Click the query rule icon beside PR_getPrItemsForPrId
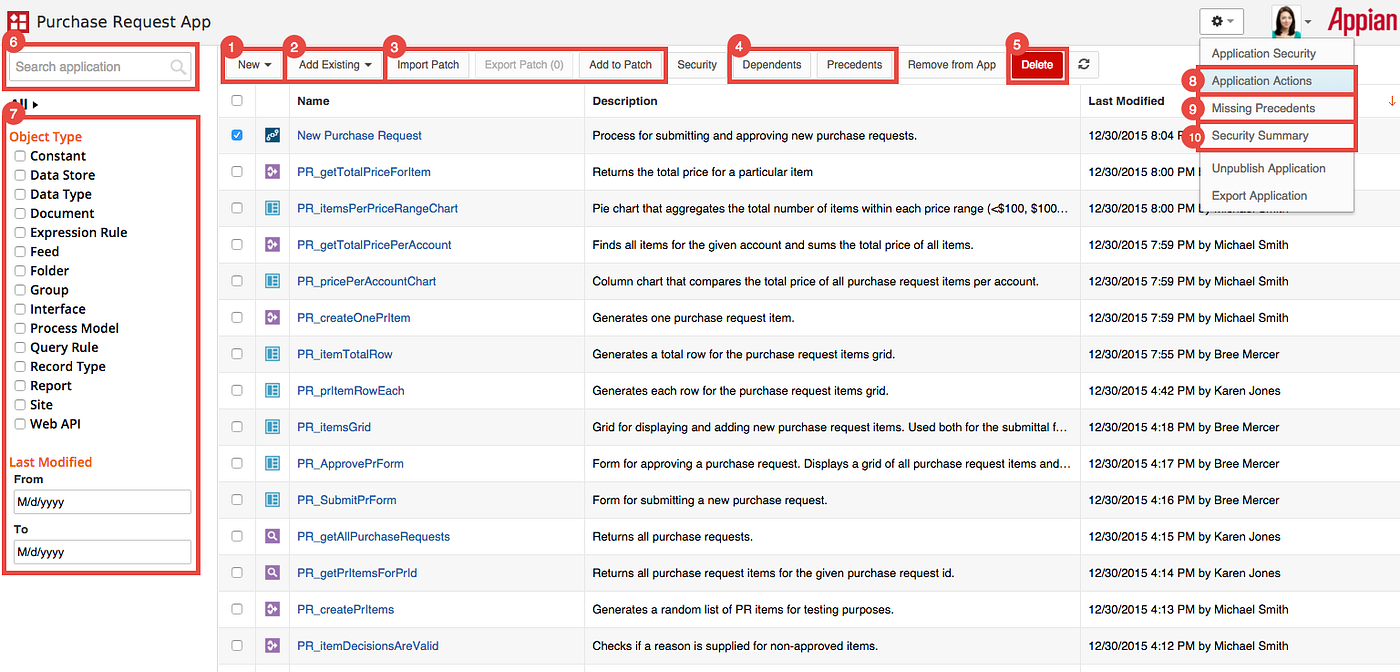The image size is (1400, 672). (272, 573)
